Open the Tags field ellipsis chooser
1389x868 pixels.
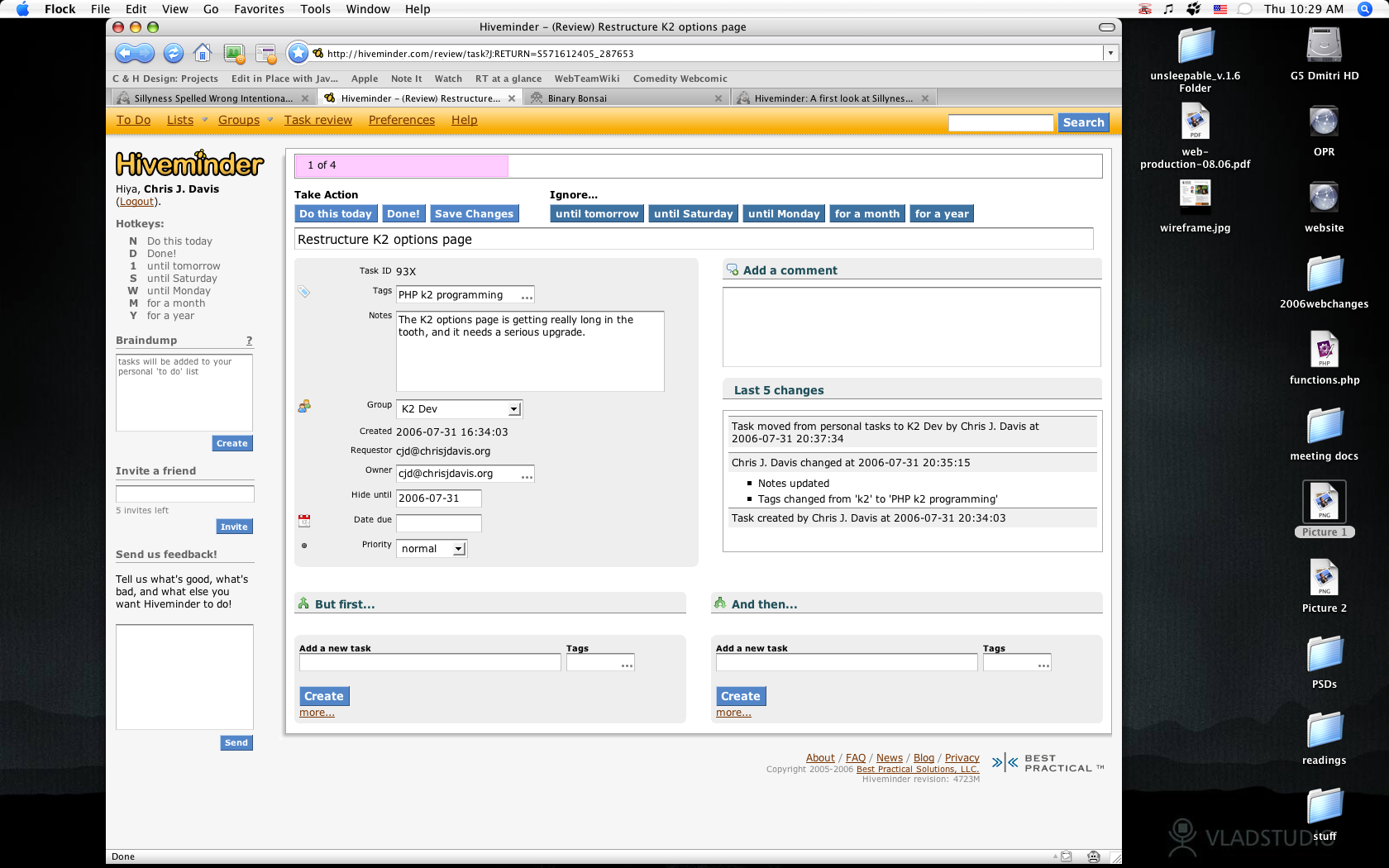click(527, 296)
